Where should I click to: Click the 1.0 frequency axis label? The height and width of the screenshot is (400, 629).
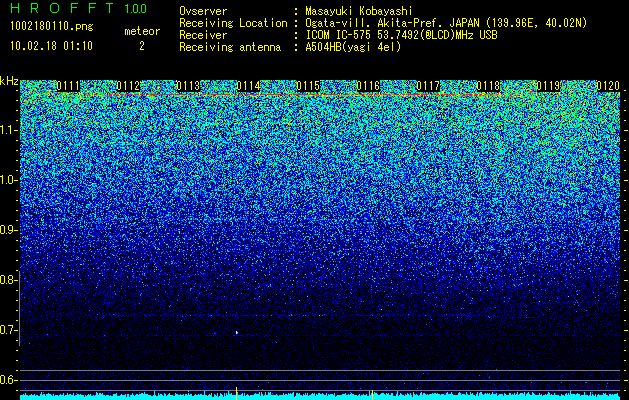[x=8, y=181]
